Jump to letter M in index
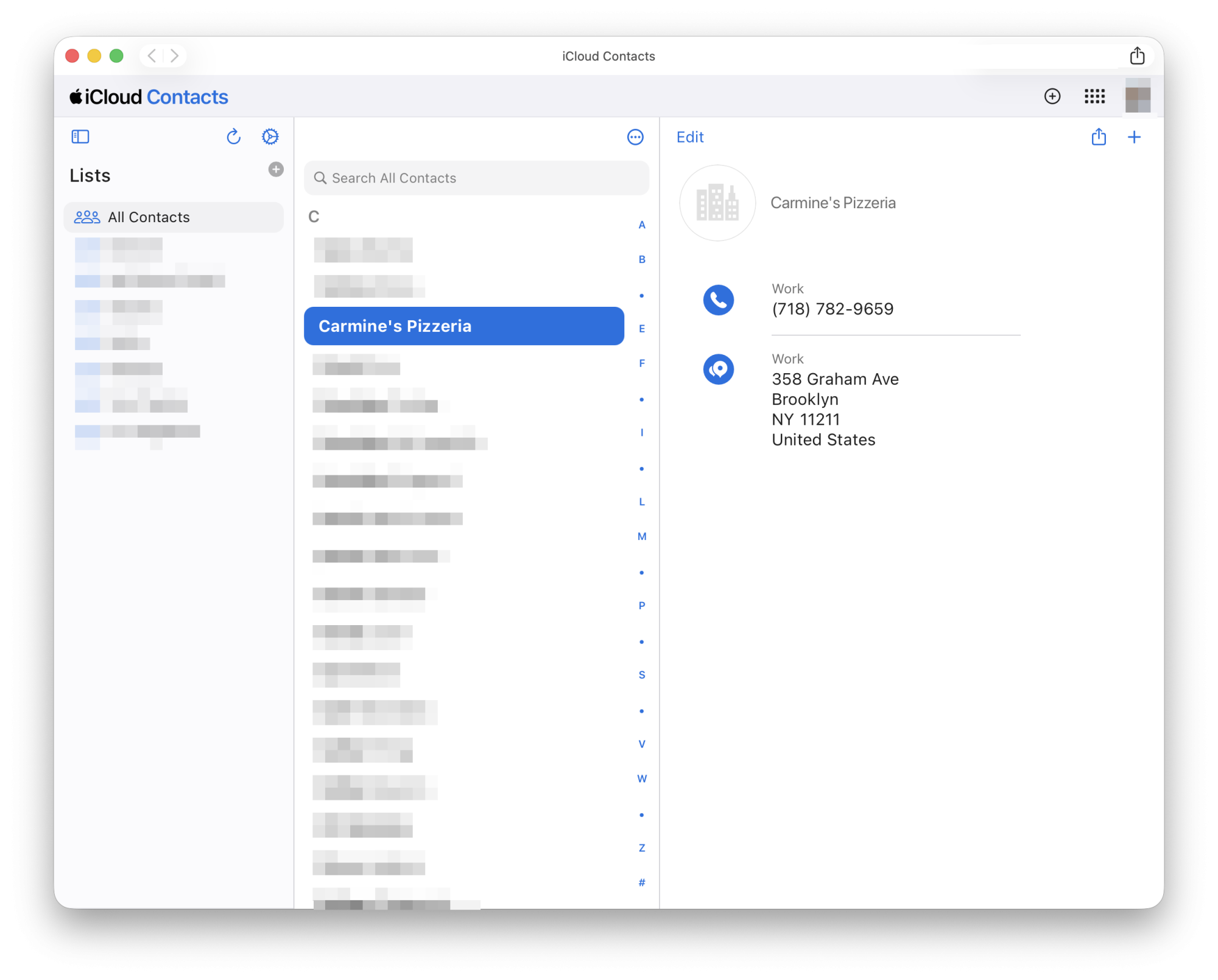Screen dimensions: 1218x980 [x=642, y=536]
